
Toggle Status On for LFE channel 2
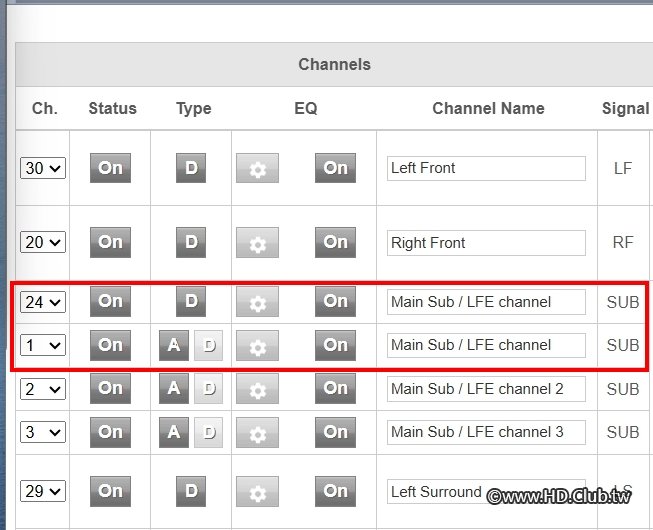click(x=110, y=389)
